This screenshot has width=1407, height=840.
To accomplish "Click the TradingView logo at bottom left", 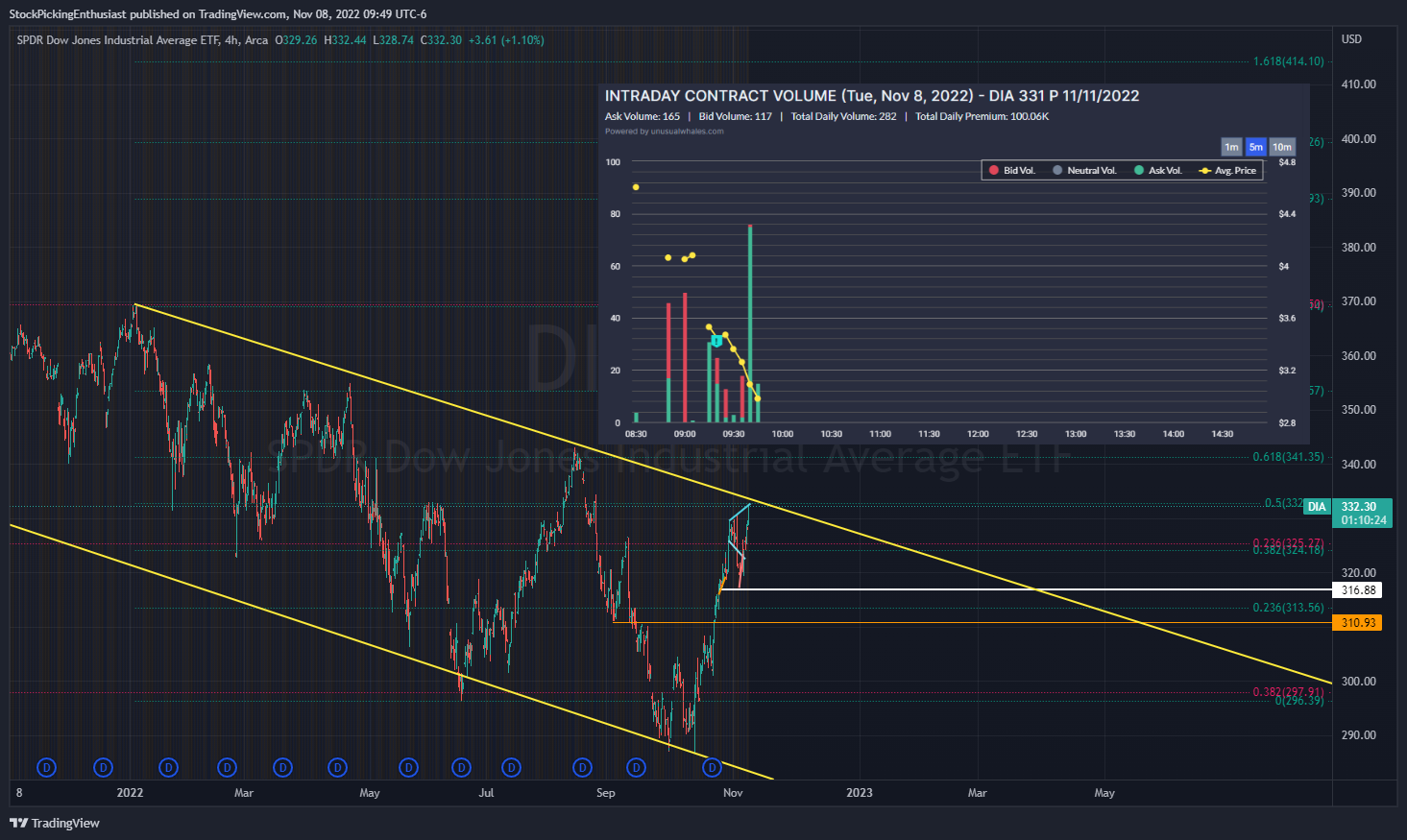I will tap(55, 823).
